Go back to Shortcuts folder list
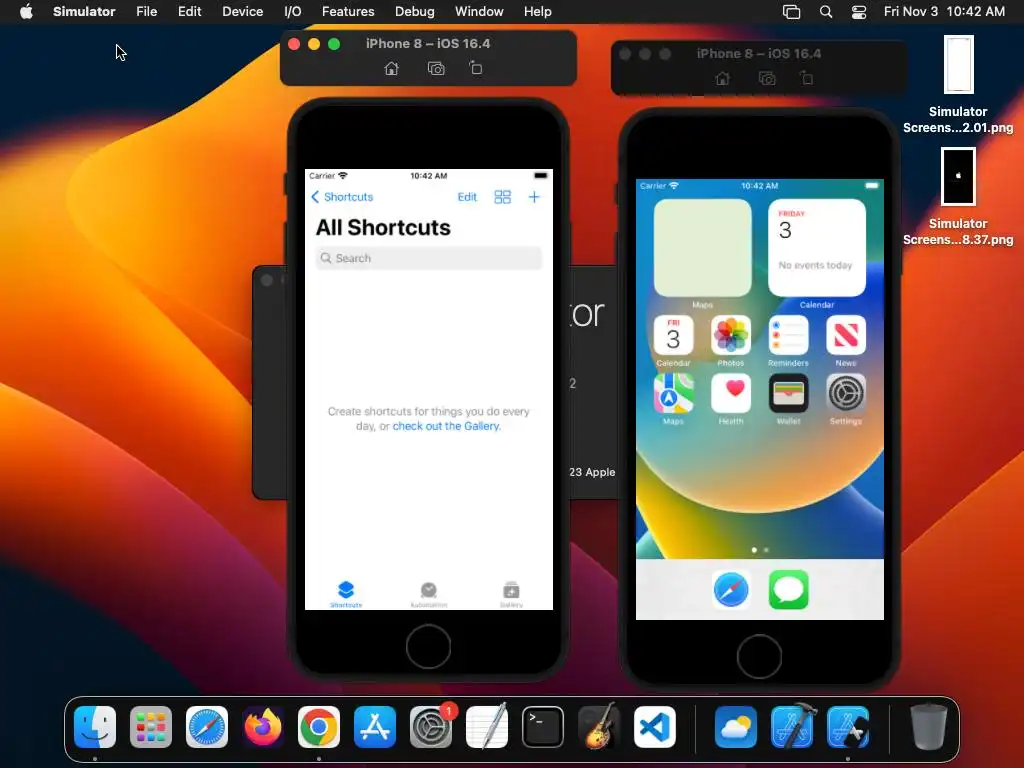The image size is (1024, 768). tap(342, 197)
